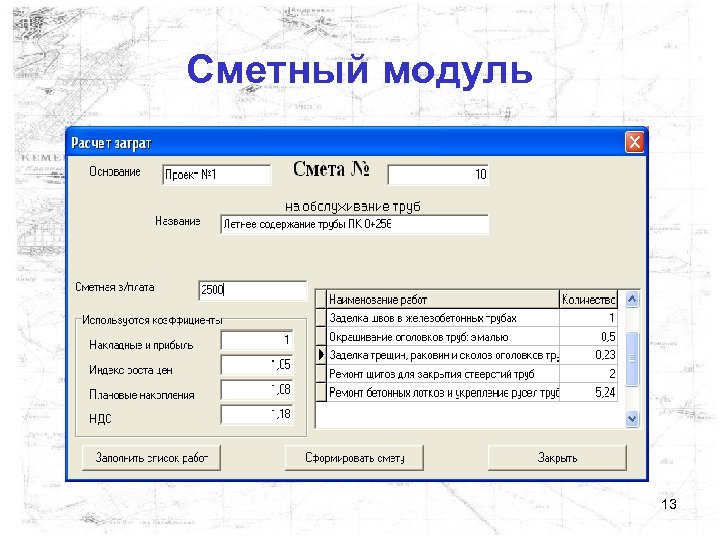
Task: Click row selector of the Ремонт щитов row
Action: [x=321, y=374]
